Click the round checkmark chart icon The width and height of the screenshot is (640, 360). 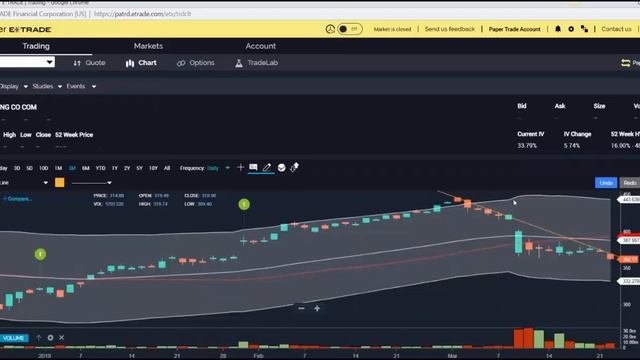[x=281, y=167]
